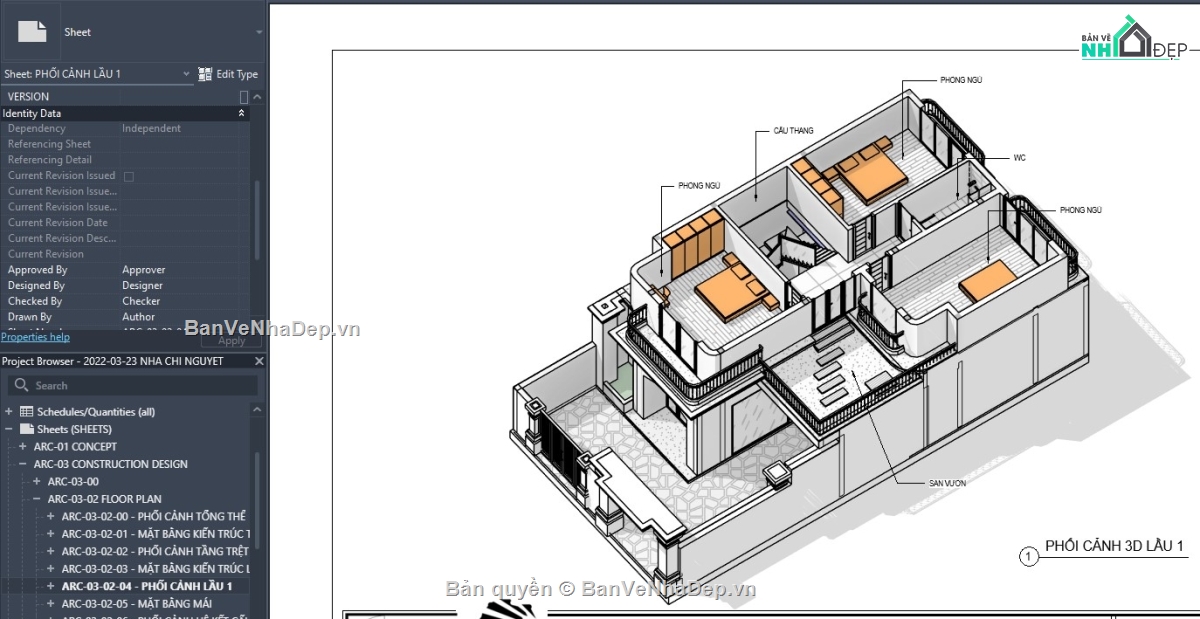Image resolution: width=1200 pixels, height=619 pixels.
Task: Click the SÂN VƯỜN label on the drawing
Action: pos(947,483)
